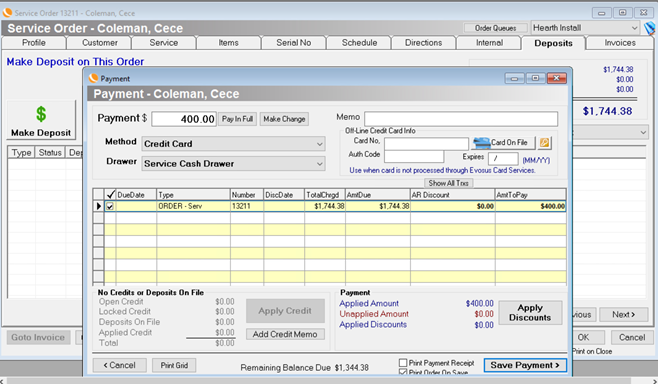The image size is (658, 384).
Task: Click the blue icon next to Hearth Install dropdown
Action: click(649, 29)
